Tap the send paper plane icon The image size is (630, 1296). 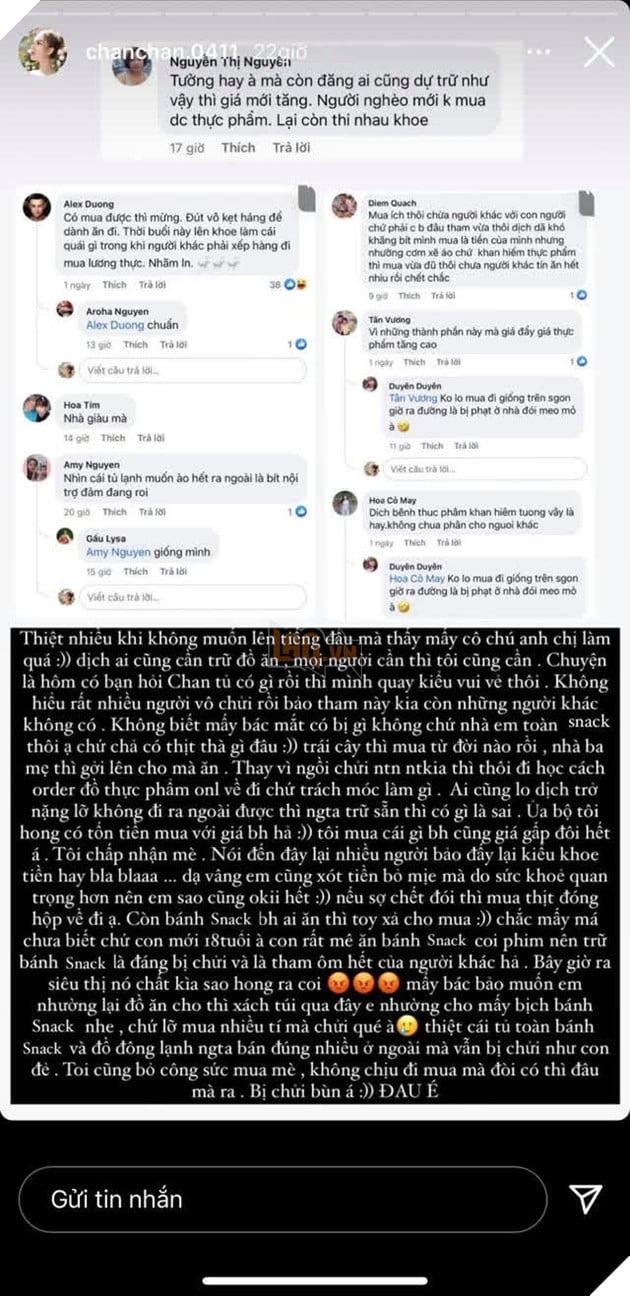585,1198
